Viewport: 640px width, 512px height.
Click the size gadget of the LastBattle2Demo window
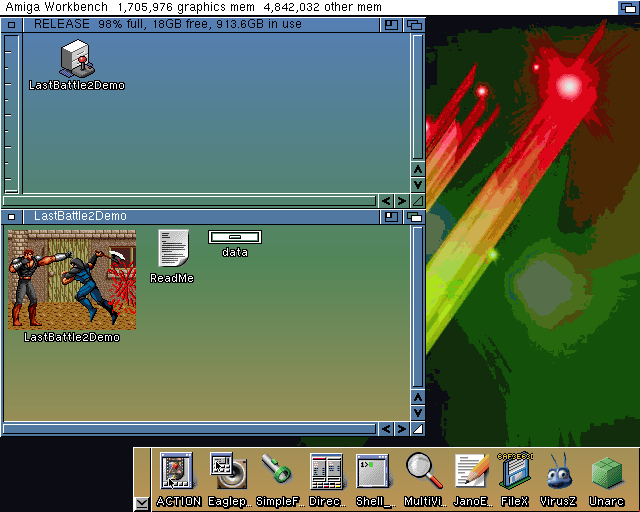tap(418, 429)
